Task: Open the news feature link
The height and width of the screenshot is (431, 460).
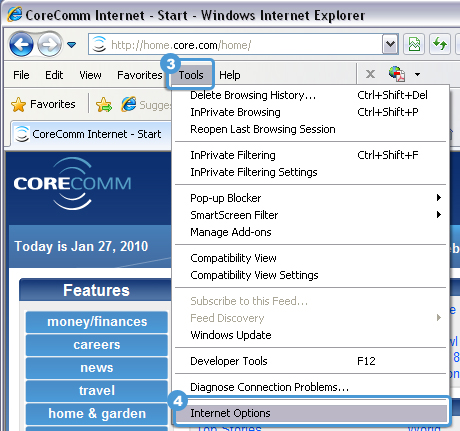Action: (x=97, y=368)
